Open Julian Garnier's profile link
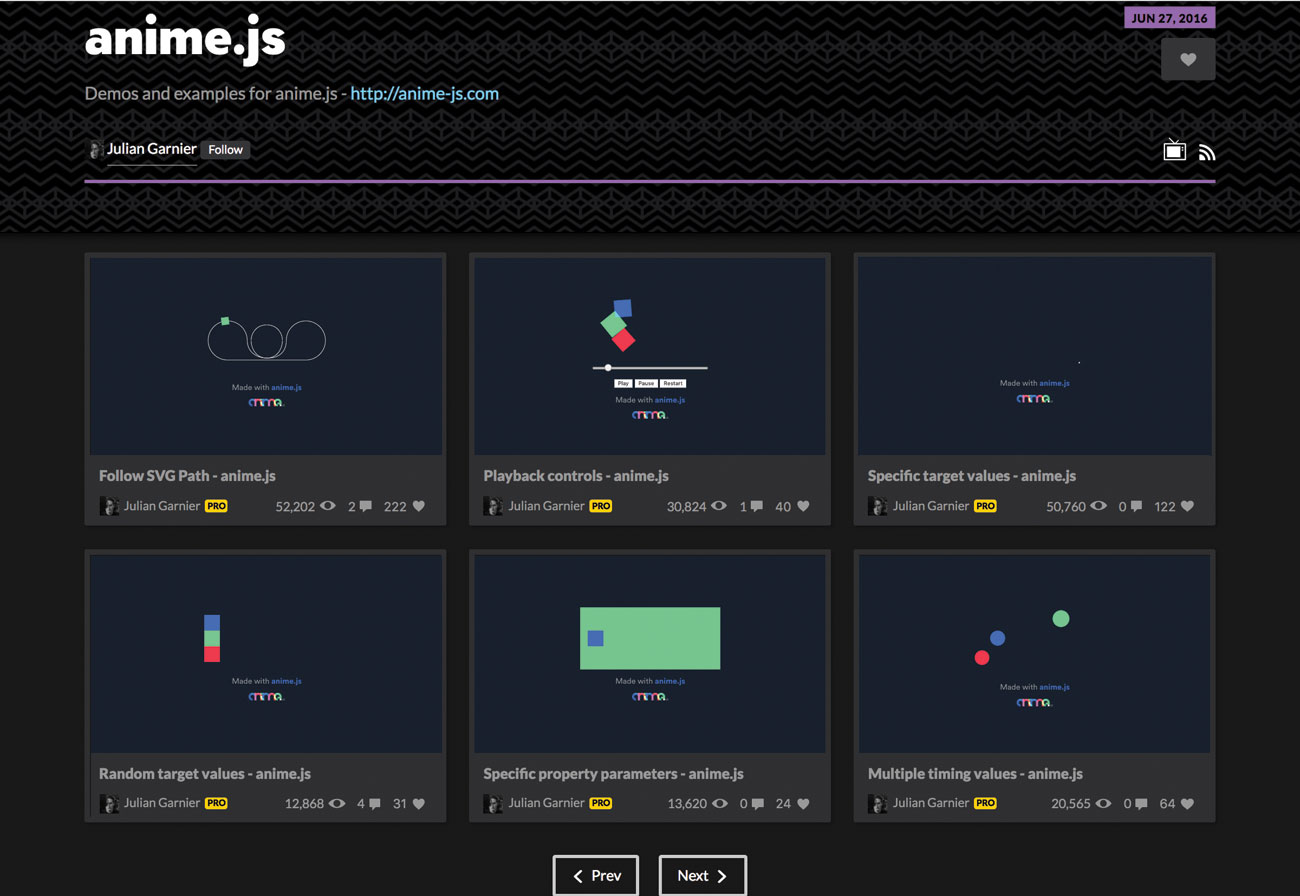The width and height of the screenshot is (1300, 896). coord(153,148)
